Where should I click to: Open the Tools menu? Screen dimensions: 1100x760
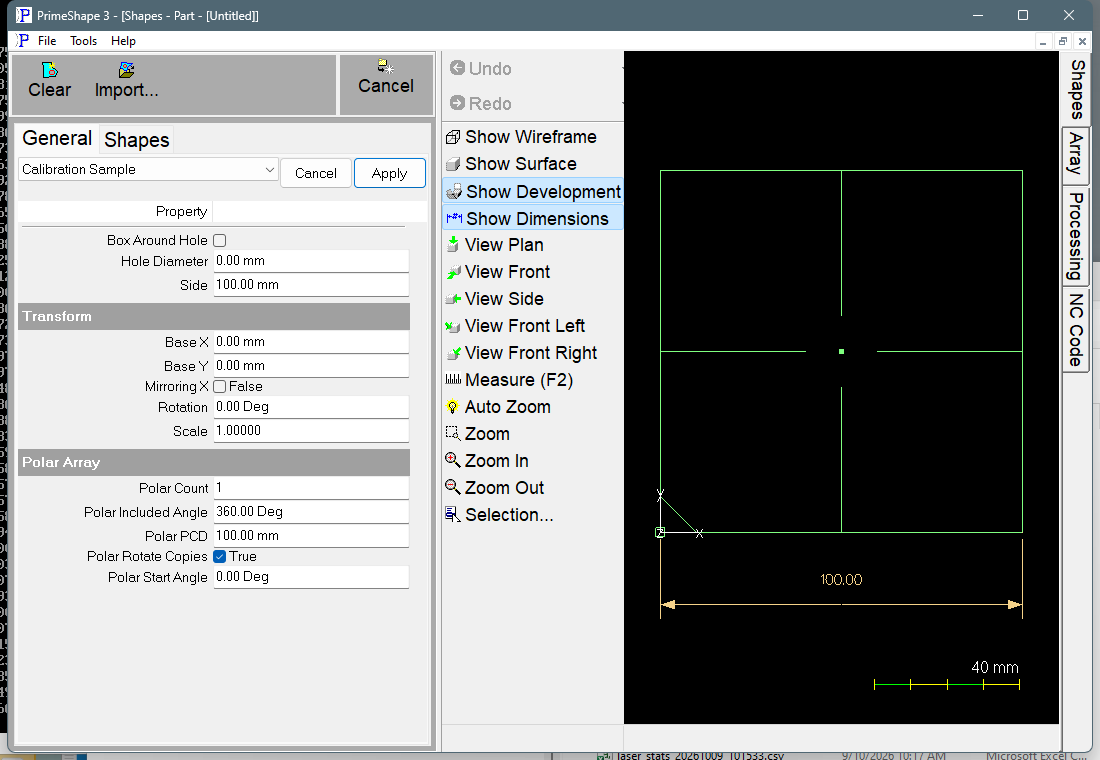(x=83, y=41)
